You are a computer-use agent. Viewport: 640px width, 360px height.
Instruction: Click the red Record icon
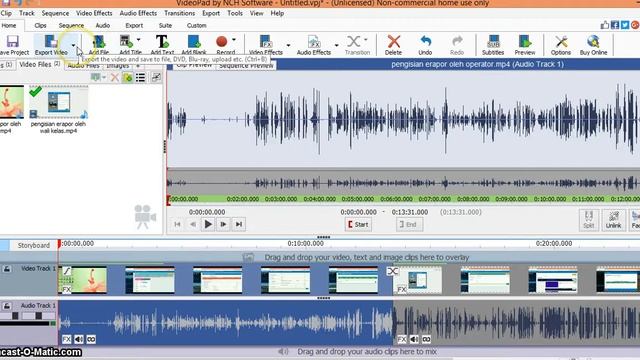coord(221,41)
